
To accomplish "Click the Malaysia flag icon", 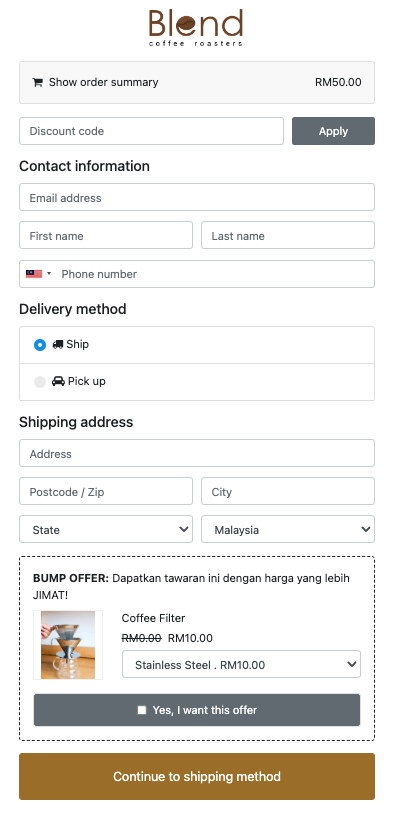I will point(34,274).
